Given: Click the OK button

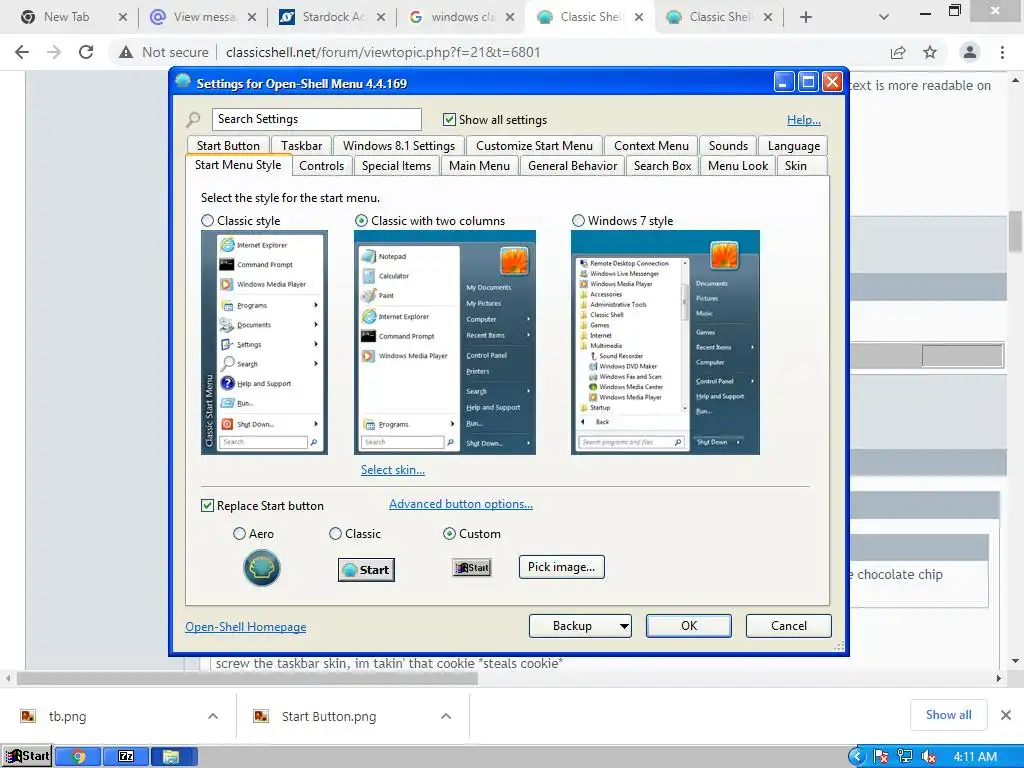Looking at the screenshot, I should (x=689, y=626).
